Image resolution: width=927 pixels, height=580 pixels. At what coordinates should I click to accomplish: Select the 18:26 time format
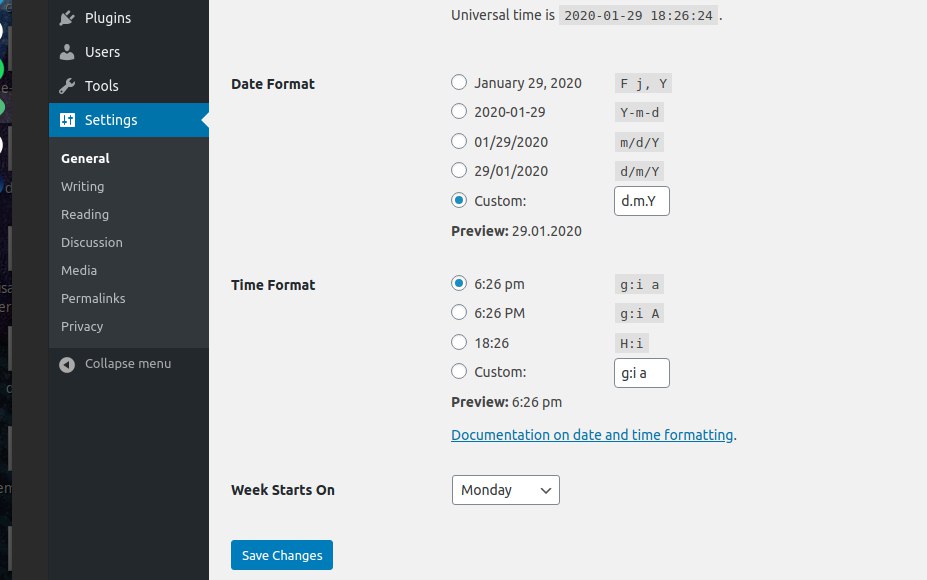click(x=459, y=342)
